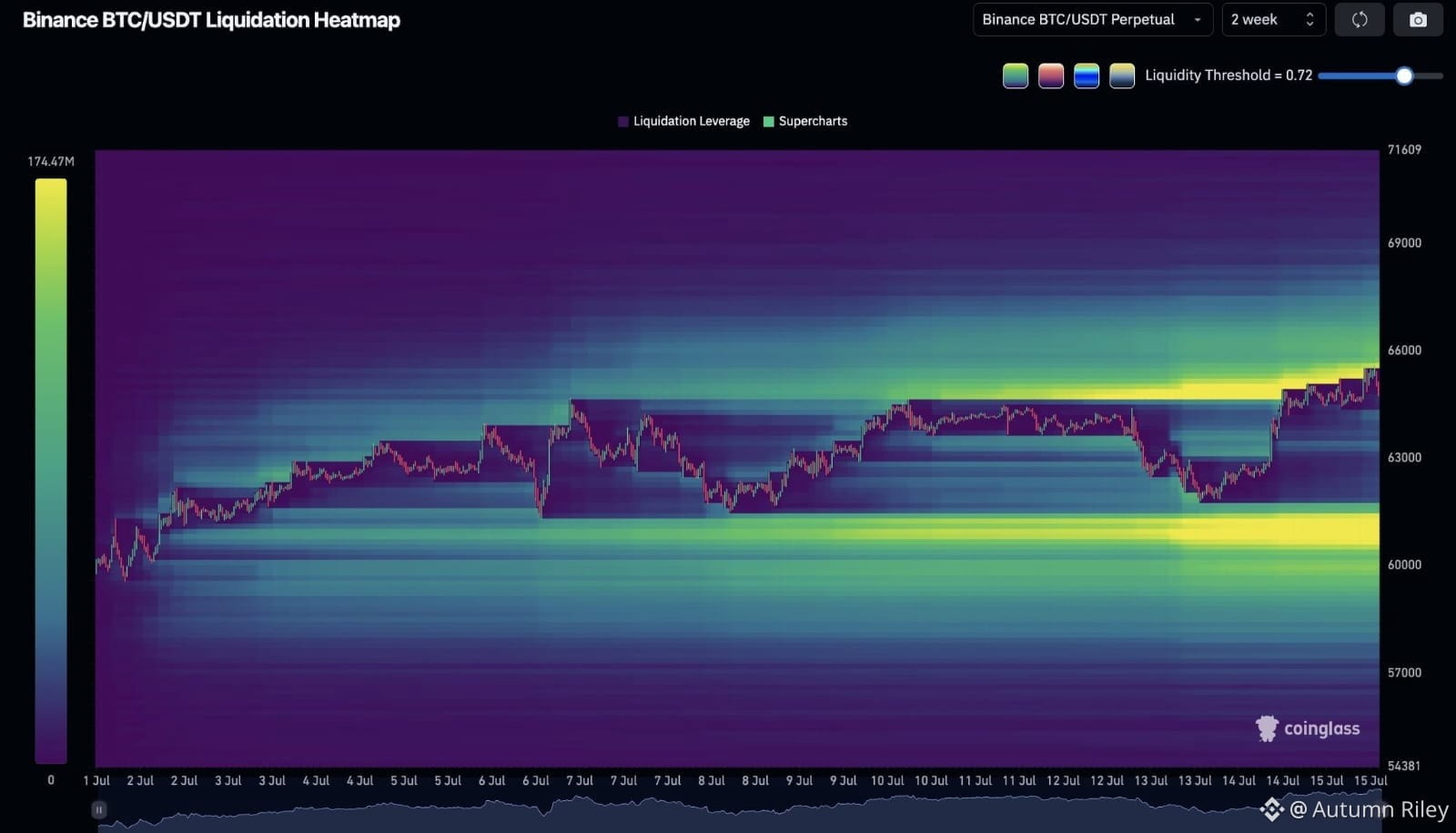The height and width of the screenshot is (833, 1456).
Task: Click the 63000 price axis label
Action: (x=1404, y=458)
